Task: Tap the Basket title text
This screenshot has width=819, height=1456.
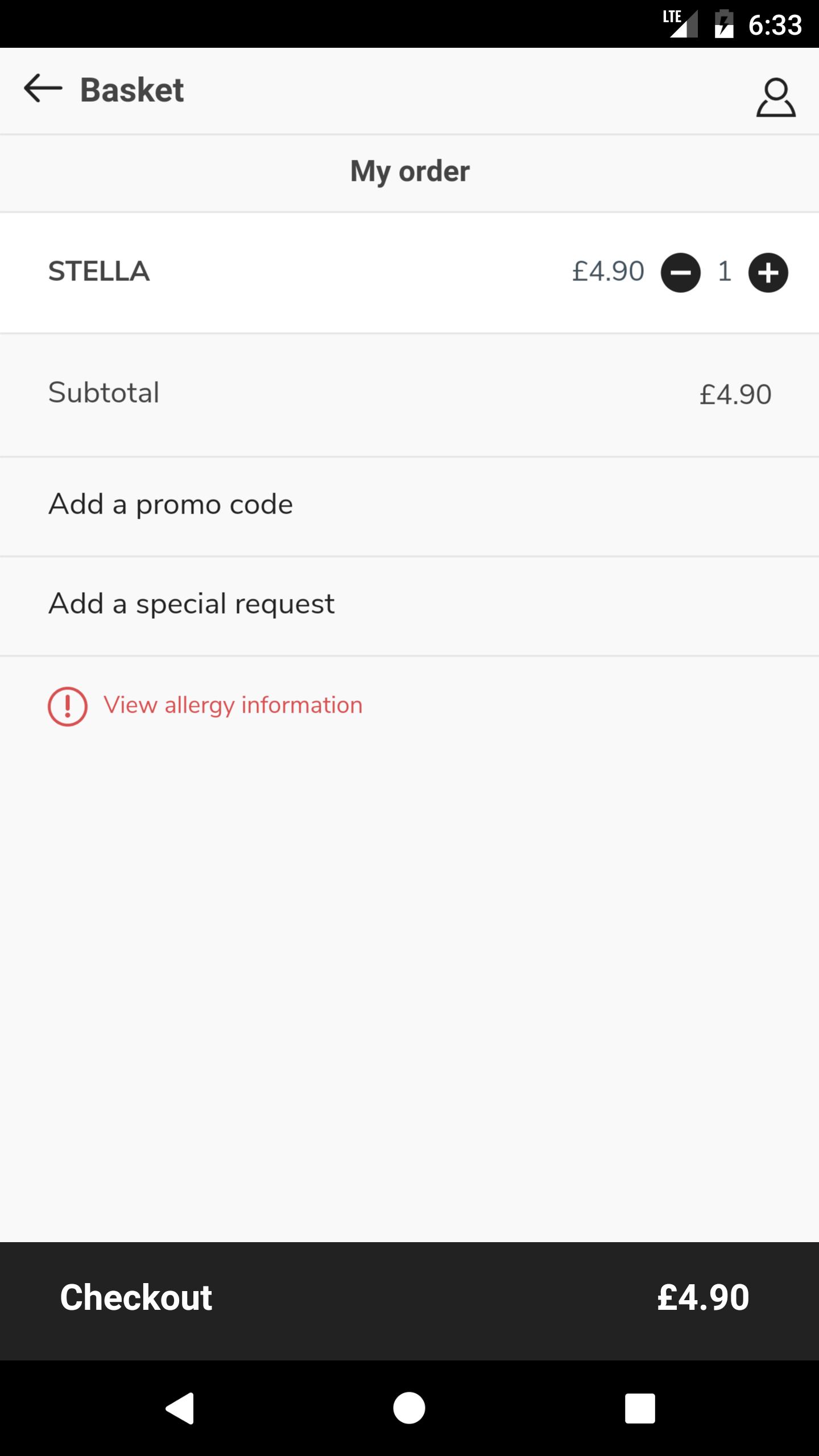Action: 132,90
